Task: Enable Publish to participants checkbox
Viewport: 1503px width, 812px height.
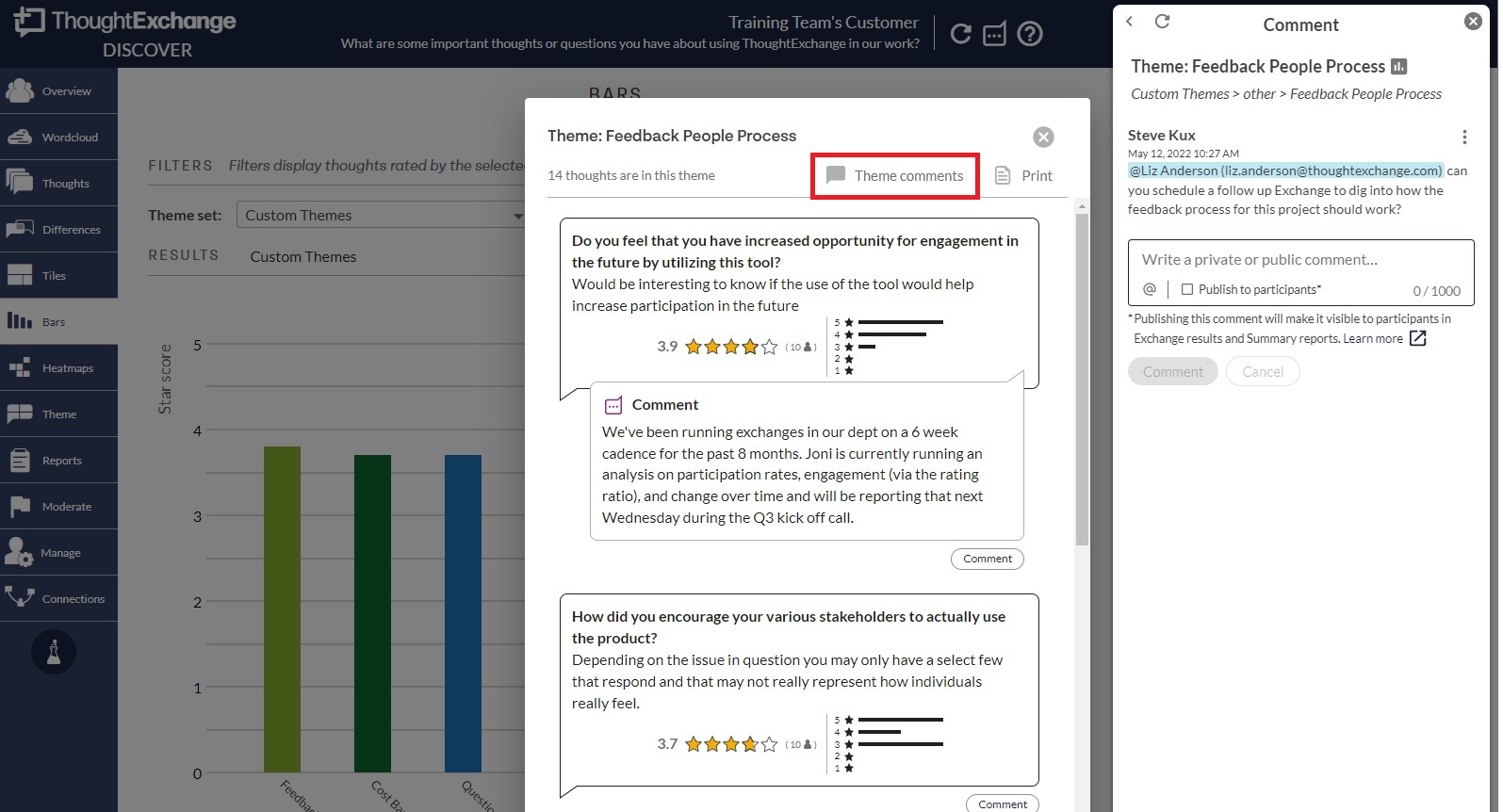Action: pos(1187,289)
